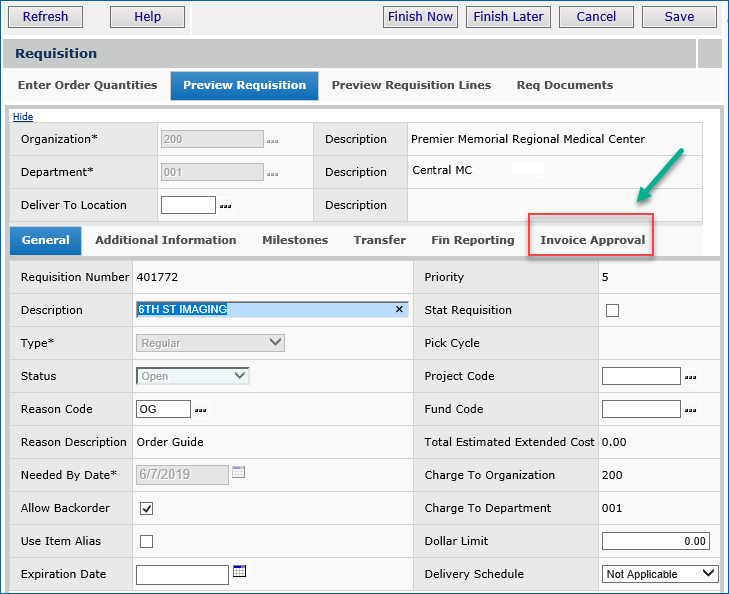This screenshot has height=594, width=729.
Task: Open lookup for Deliver To Location
Action: pos(226,206)
